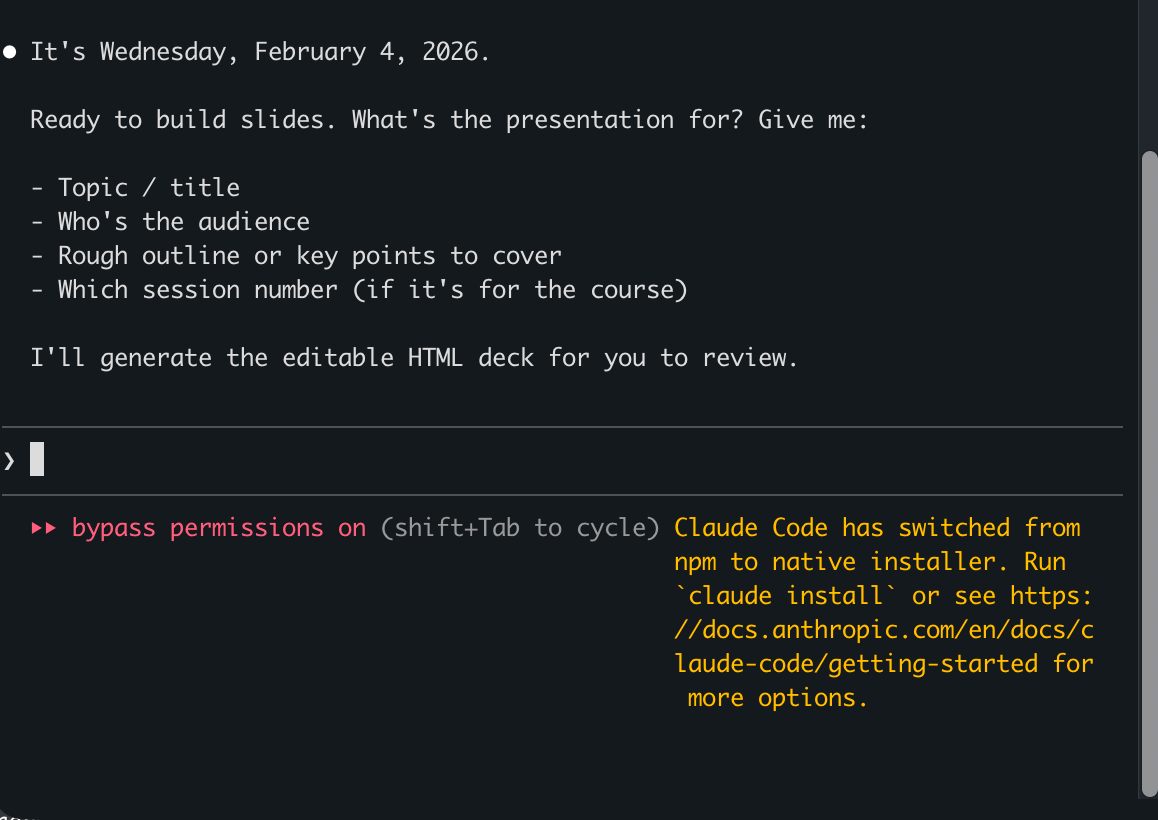Click the 'more options.' text in the notice

coord(777,698)
